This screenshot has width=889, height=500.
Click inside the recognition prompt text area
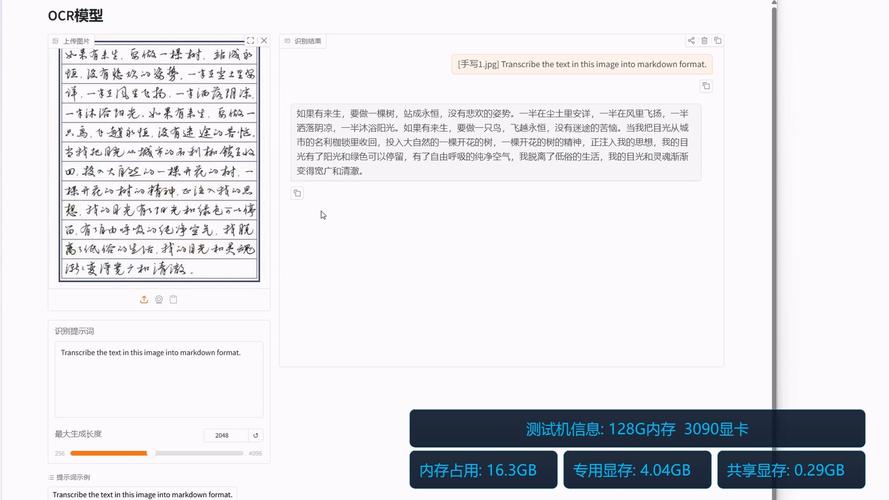159,379
